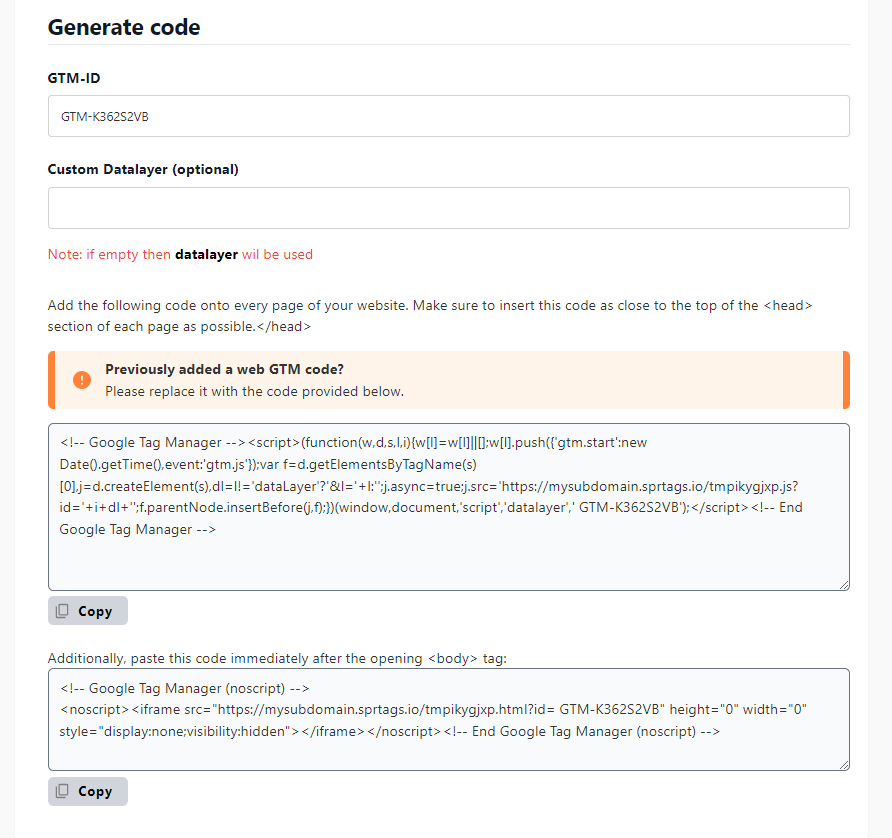Copy the noscript body GTM code
Viewport: 892px width, 838px height.
point(87,791)
